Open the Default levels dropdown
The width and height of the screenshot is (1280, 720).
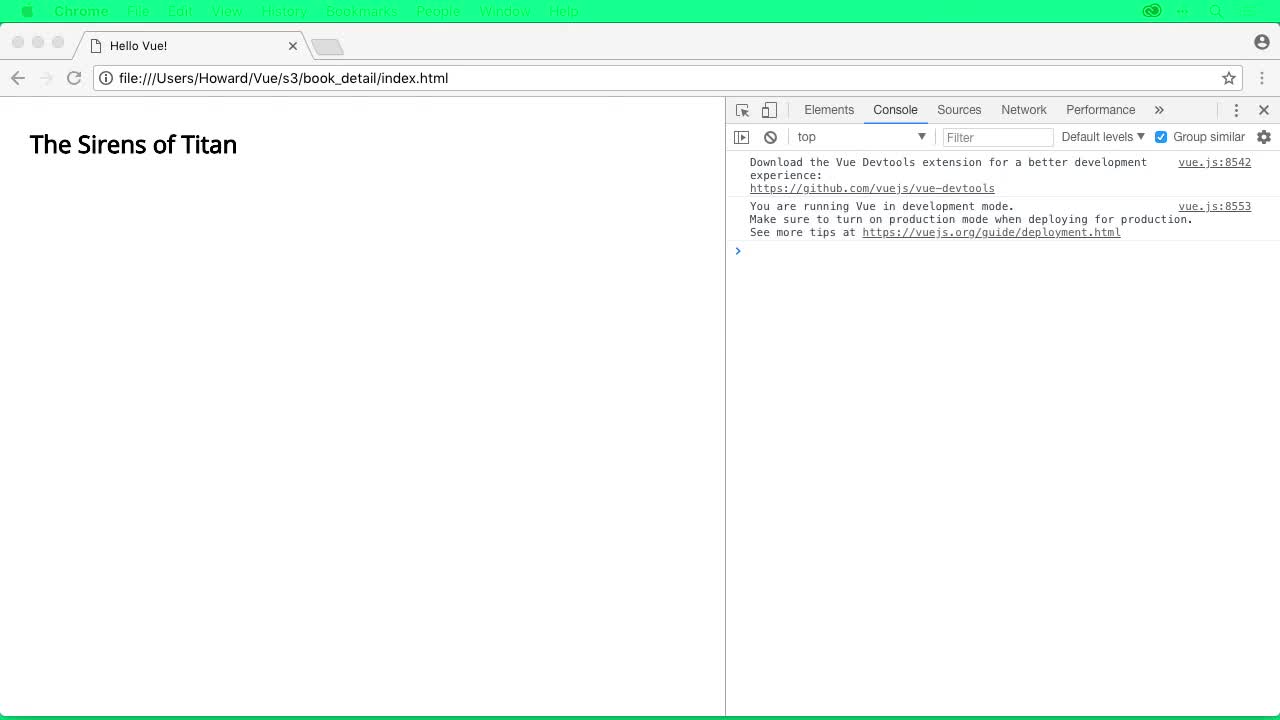coord(1100,137)
